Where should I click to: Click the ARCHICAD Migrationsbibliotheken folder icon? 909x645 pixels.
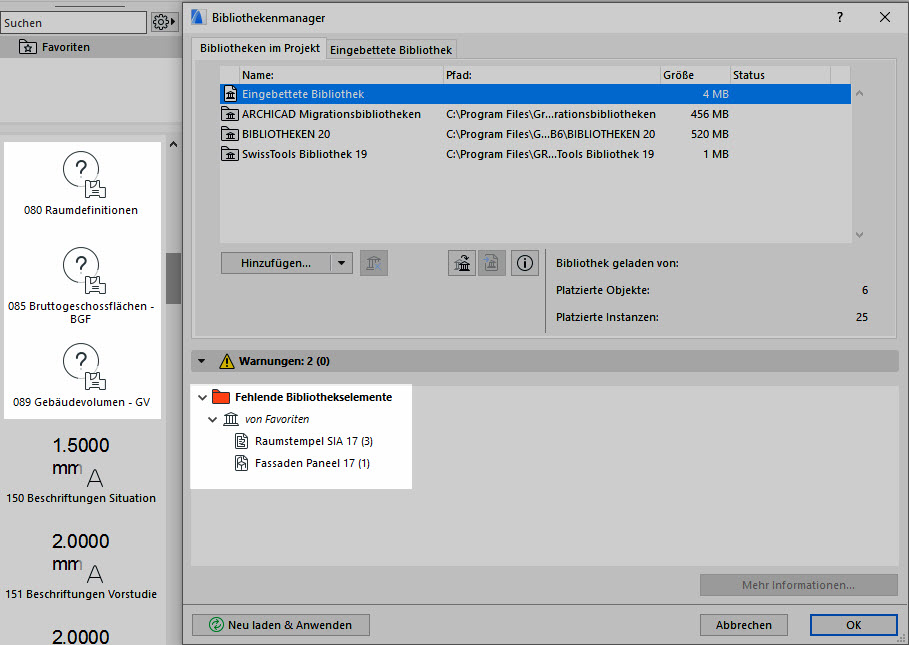[x=230, y=114]
